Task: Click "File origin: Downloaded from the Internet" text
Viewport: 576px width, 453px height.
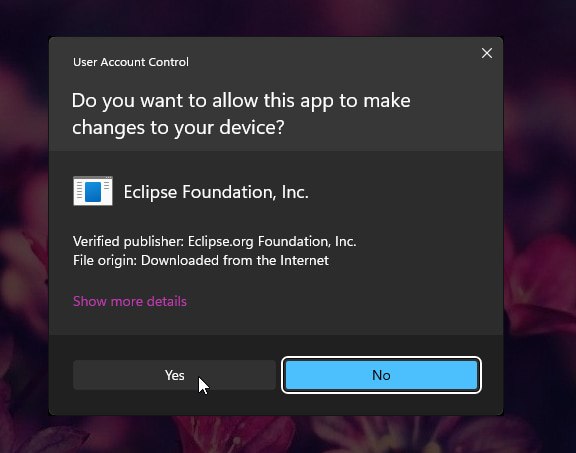Action: coord(201,260)
